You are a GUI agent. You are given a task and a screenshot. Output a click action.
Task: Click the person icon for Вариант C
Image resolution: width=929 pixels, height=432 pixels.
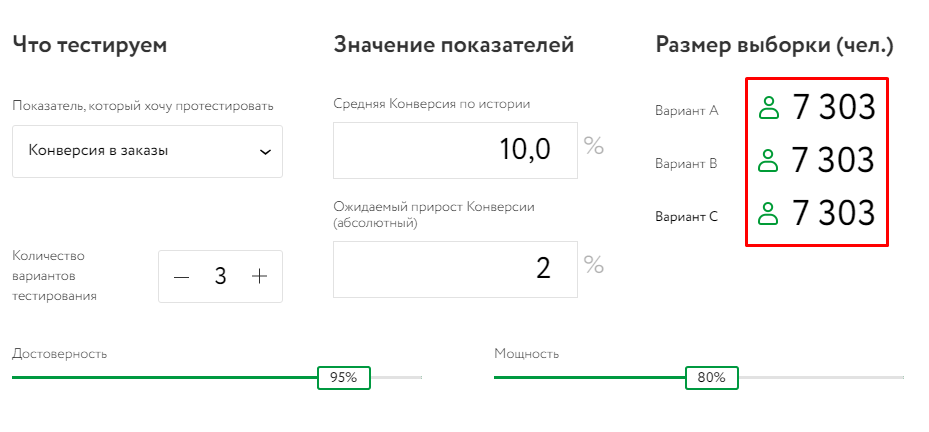(768, 213)
